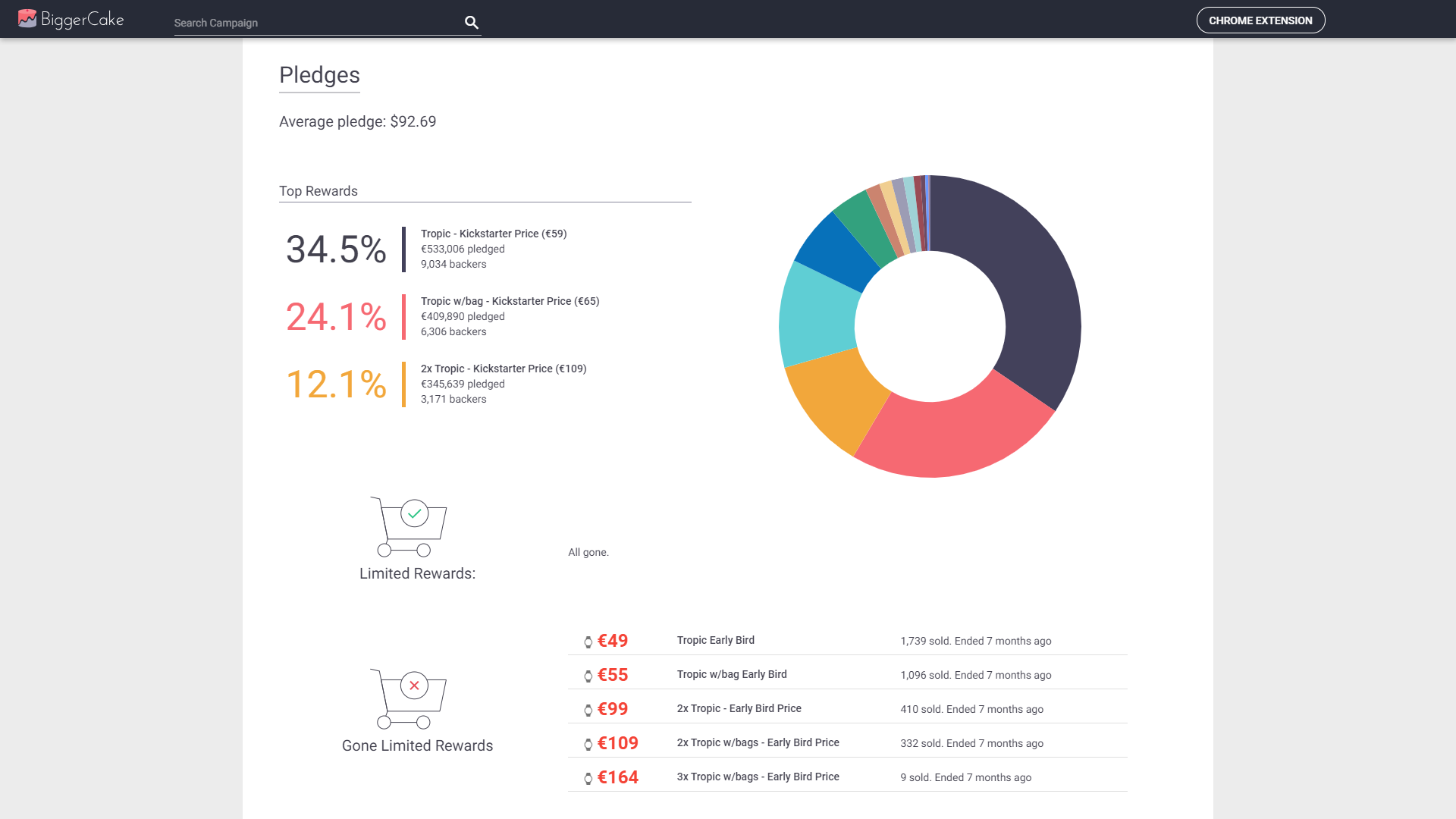
Task: Click the watch icon beside €55
Action: (x=588, y=676)
